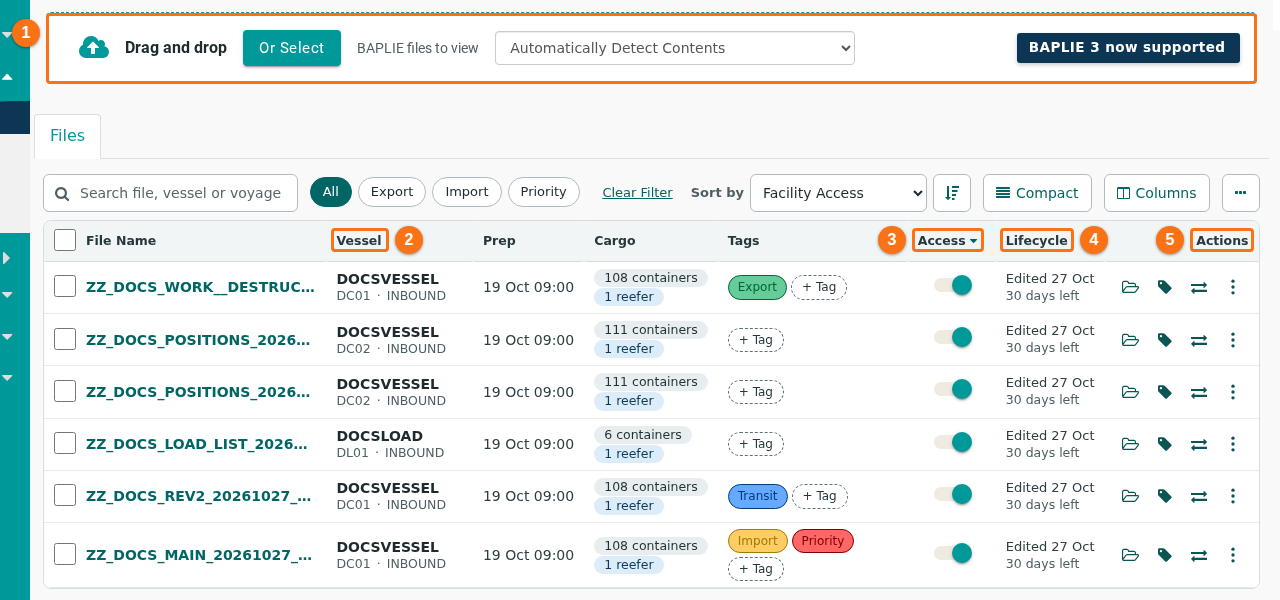Click the DOCSLOAD vessel name
Screen dimensions: 1280x600
[x=380, y=436]
